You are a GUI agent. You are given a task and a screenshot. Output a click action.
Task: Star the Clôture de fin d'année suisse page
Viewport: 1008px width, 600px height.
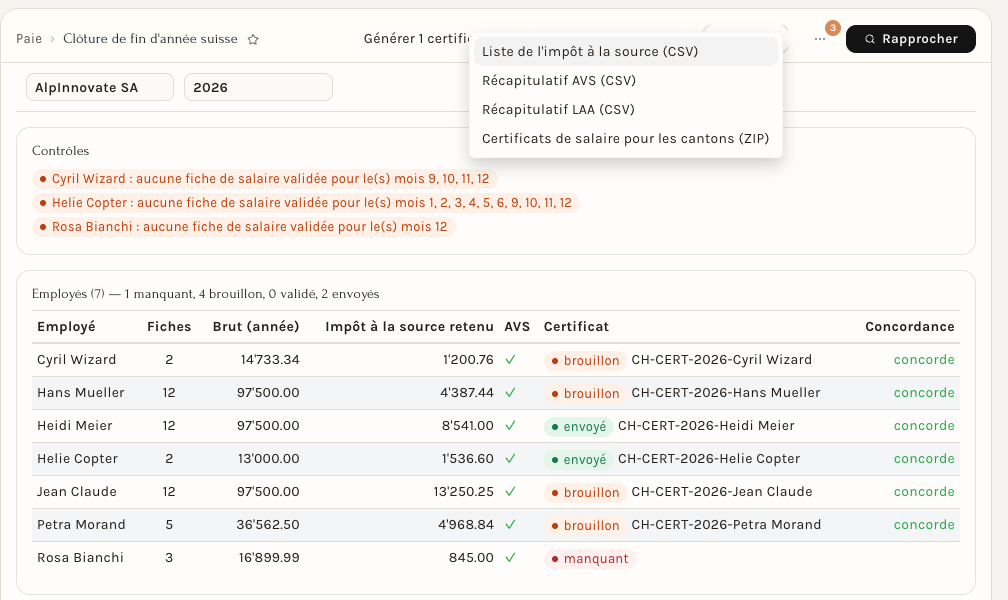coord(253,39)
